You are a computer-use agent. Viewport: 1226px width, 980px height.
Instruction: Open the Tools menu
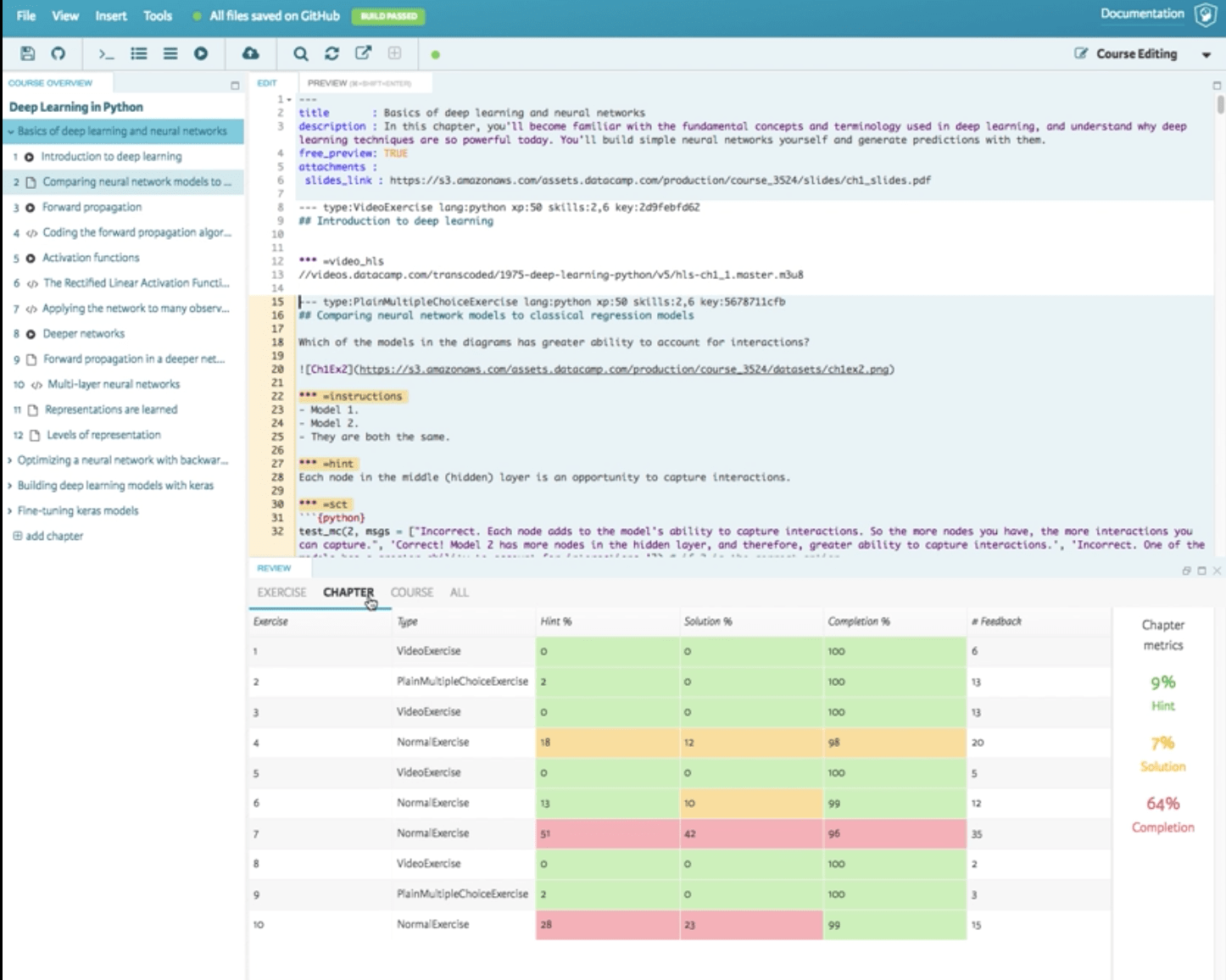click(x=158, y=15)
